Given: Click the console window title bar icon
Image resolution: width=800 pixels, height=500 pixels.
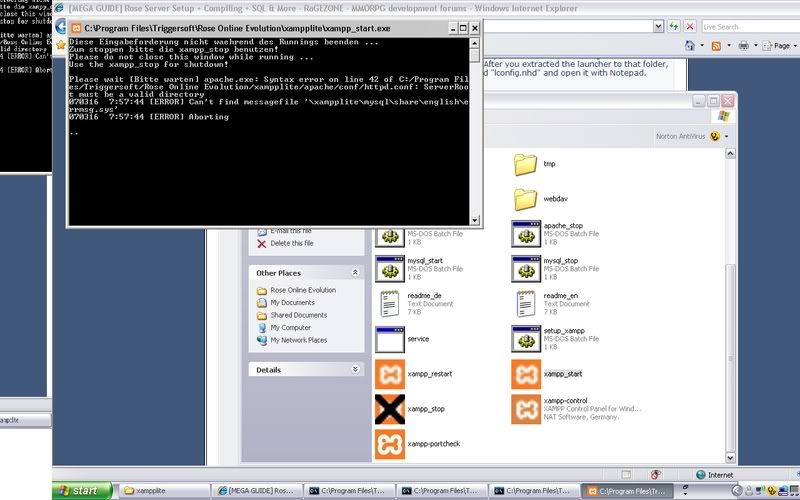Looking at the screenshot, I should pos(76,28).
